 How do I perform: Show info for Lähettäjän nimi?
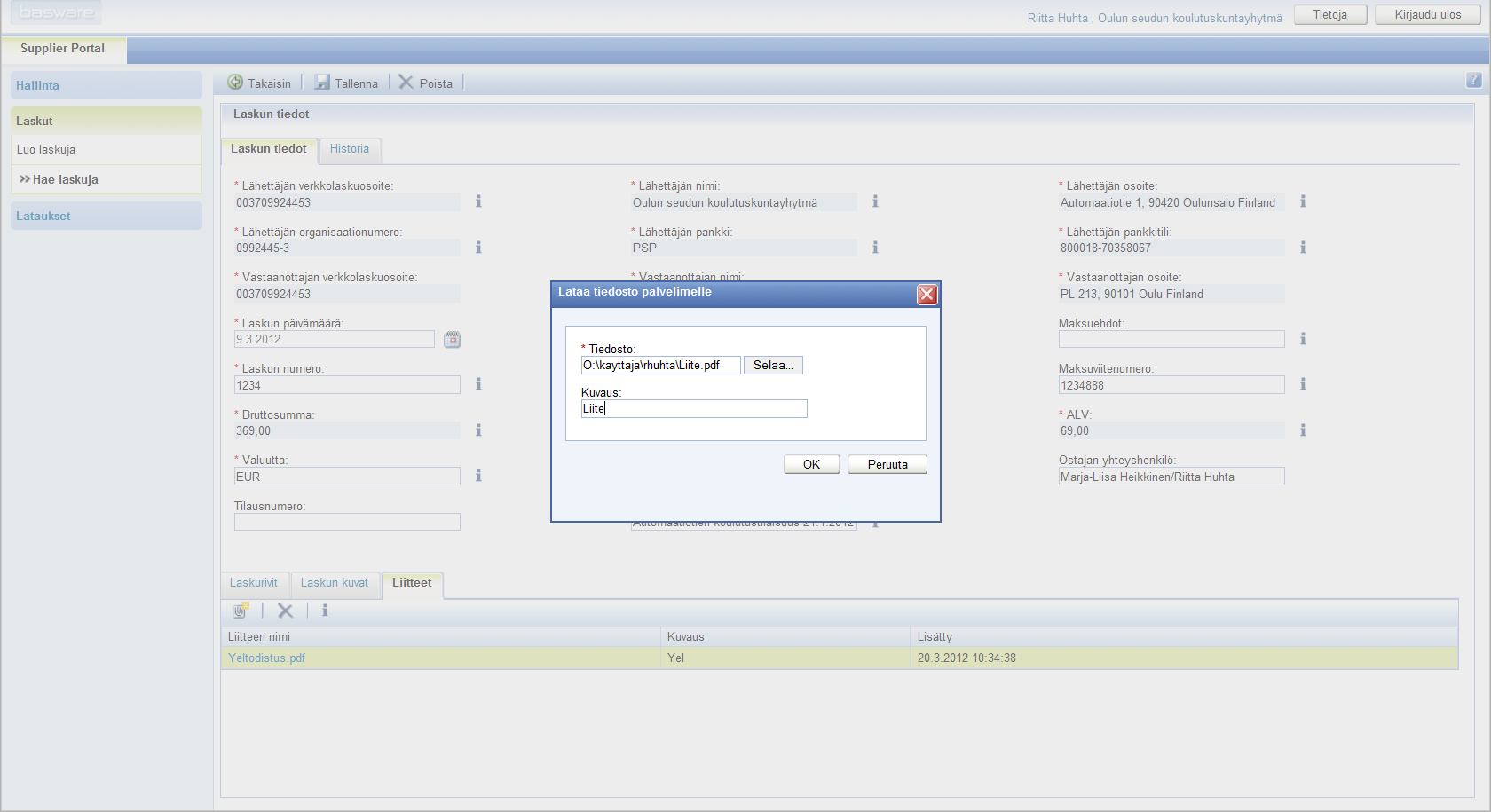875,201
